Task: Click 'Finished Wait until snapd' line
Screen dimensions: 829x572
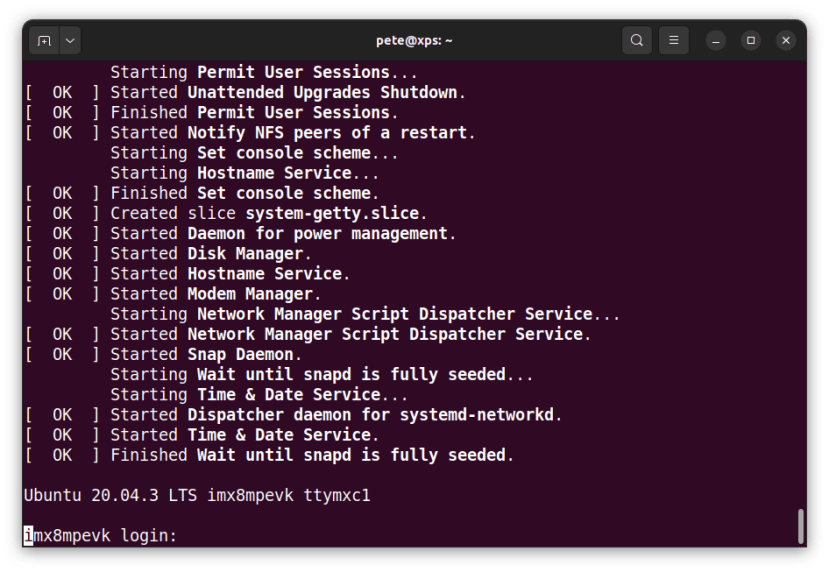Action: coord(311,455)
